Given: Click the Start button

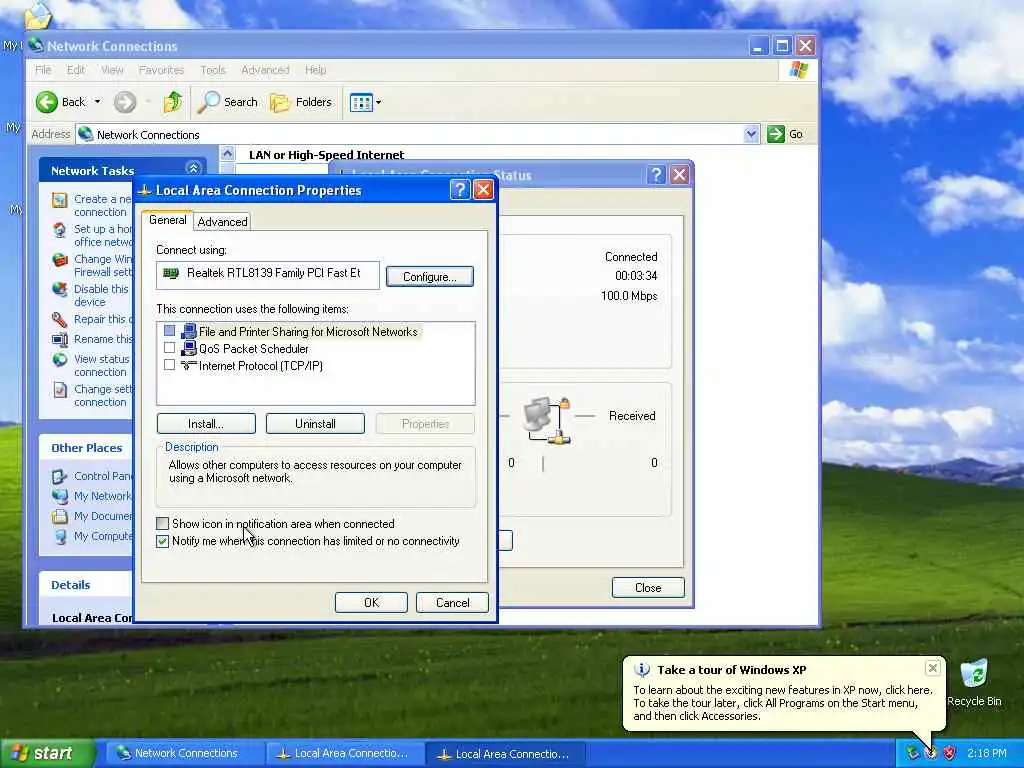Looking at the screenshot, I should 47,754.
